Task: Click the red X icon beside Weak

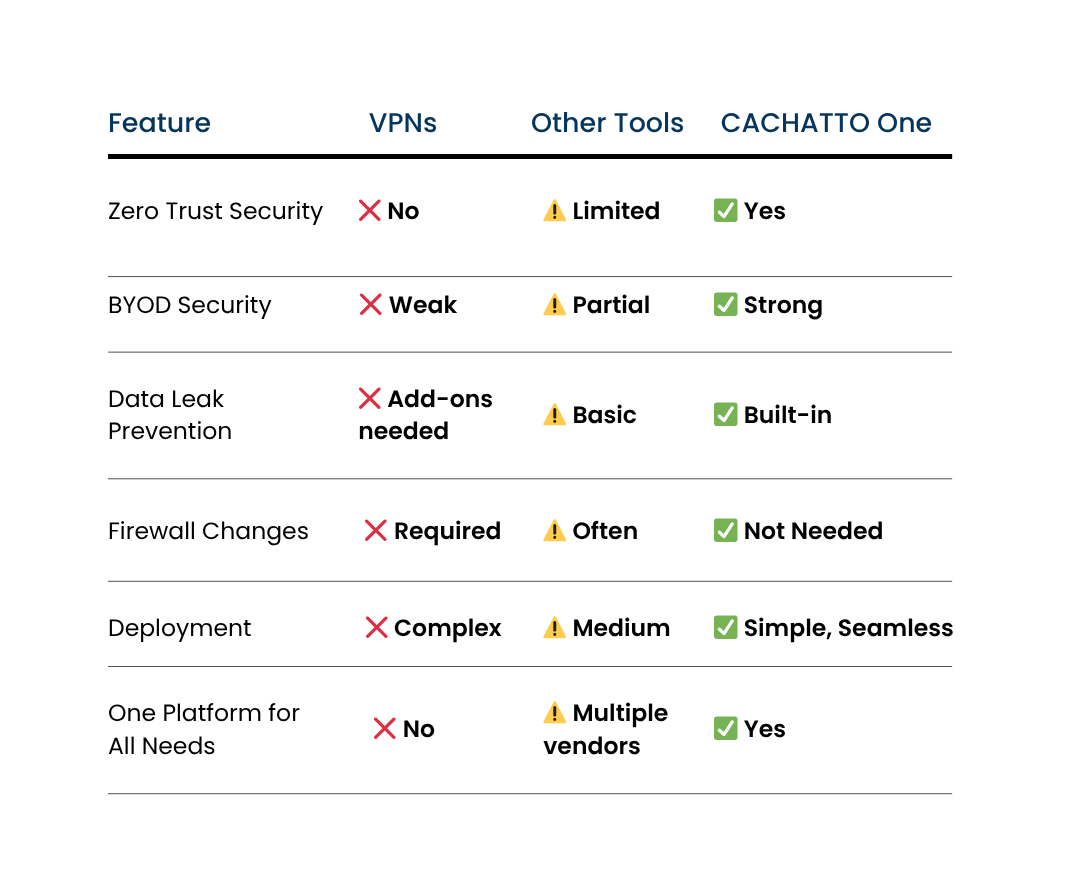Action: point(370,305)
